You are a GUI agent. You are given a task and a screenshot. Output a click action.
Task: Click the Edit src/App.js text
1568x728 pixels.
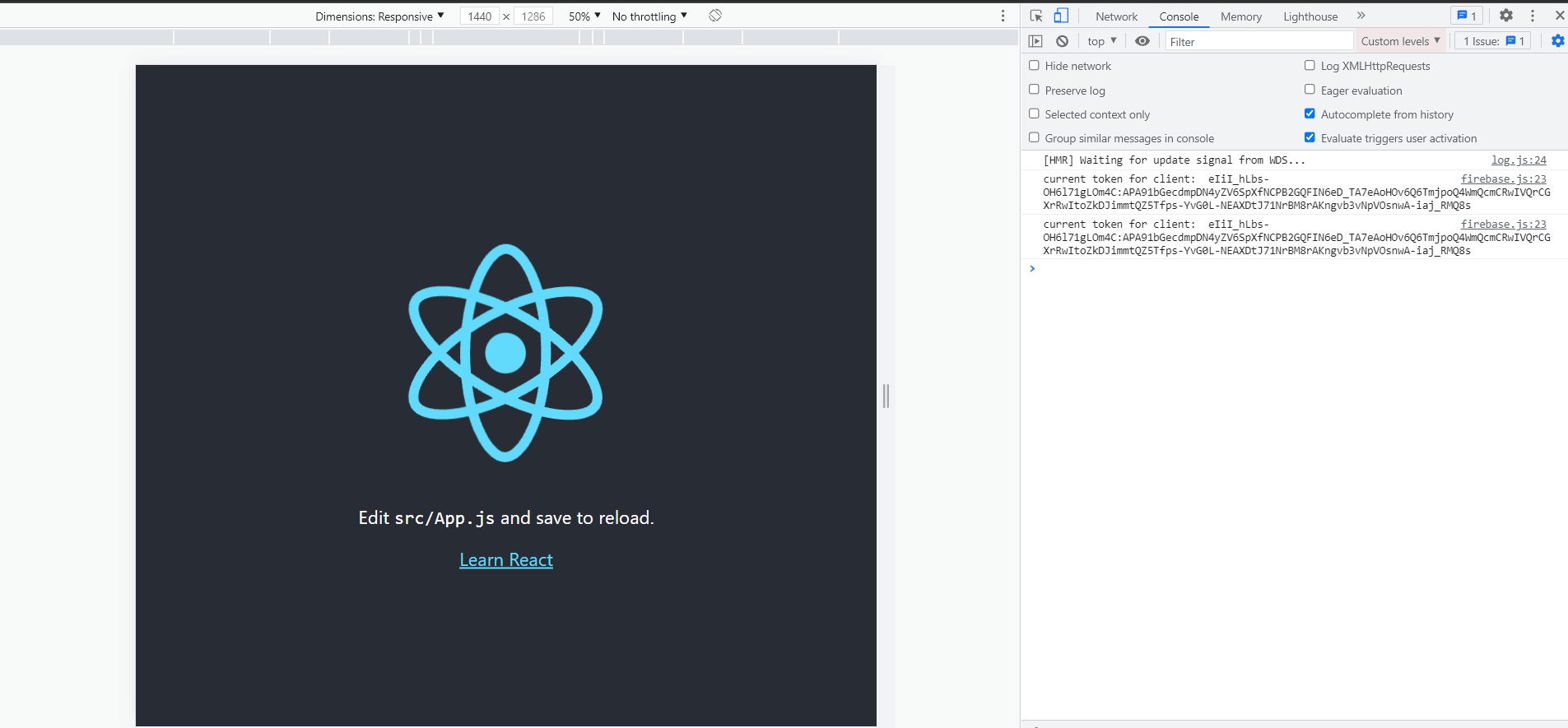[506, 518]
